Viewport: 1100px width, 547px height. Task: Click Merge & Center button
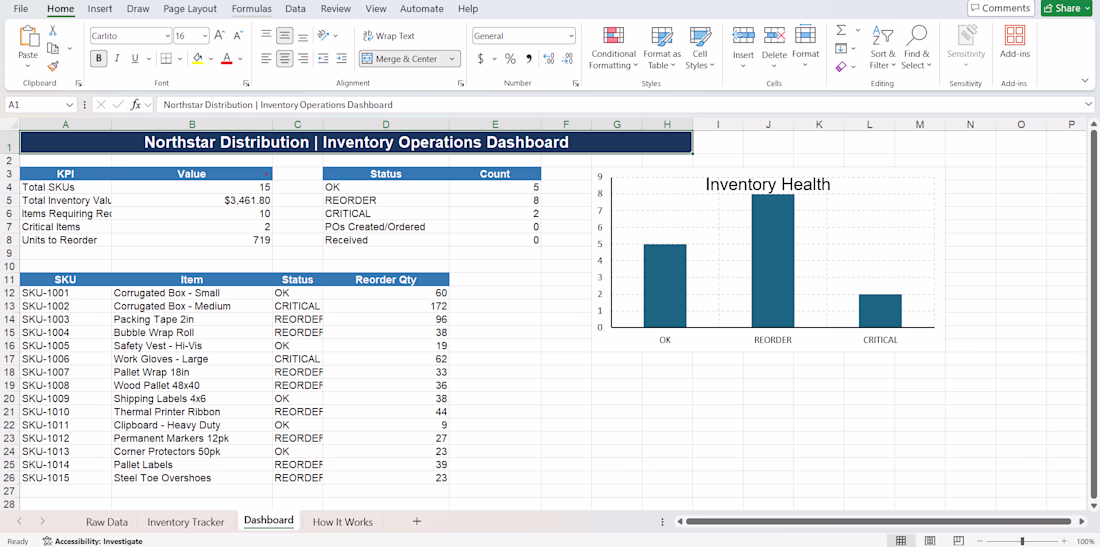tap(401, 59)
